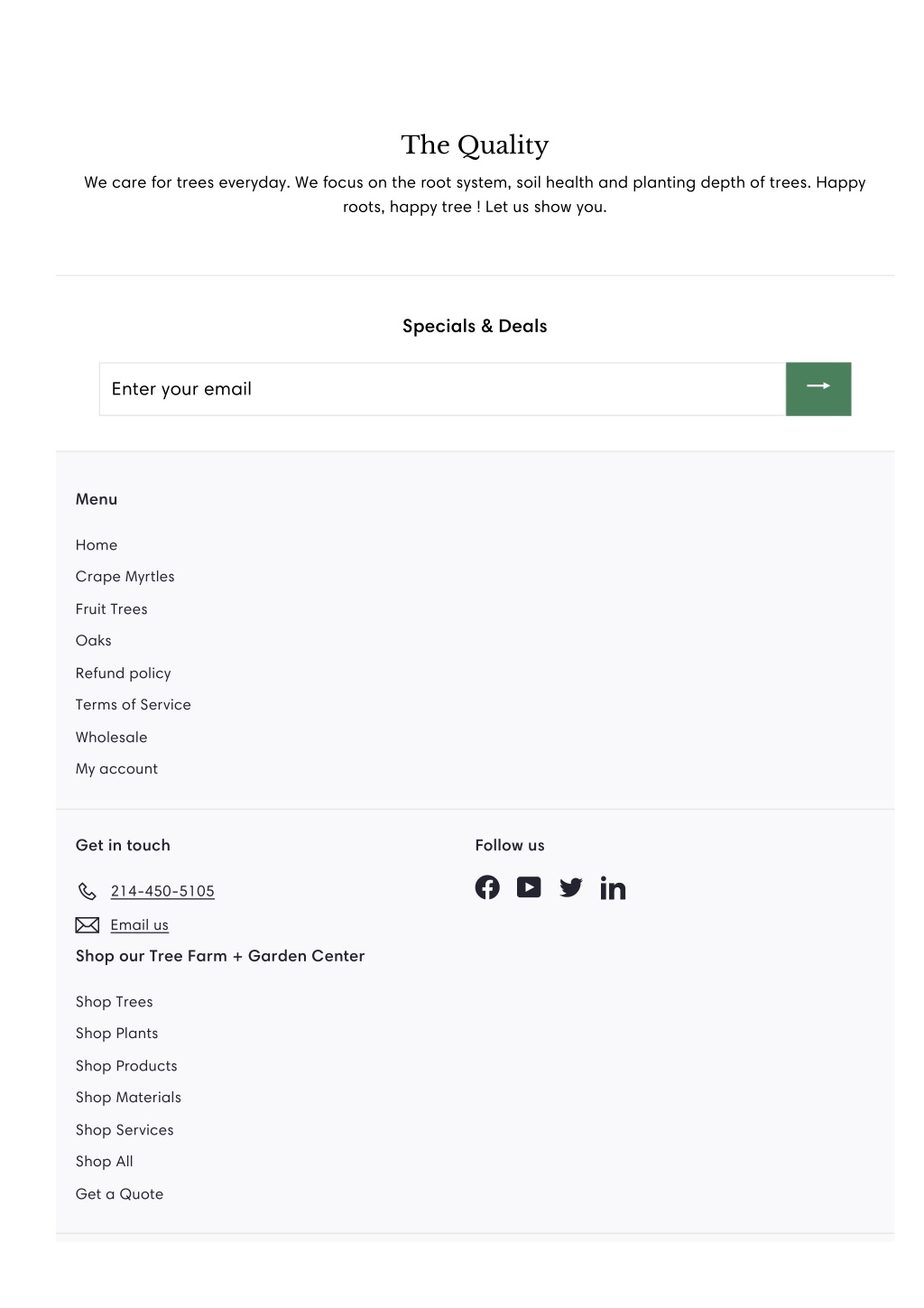Open Crape Myrtles menu link

point(125,577)
